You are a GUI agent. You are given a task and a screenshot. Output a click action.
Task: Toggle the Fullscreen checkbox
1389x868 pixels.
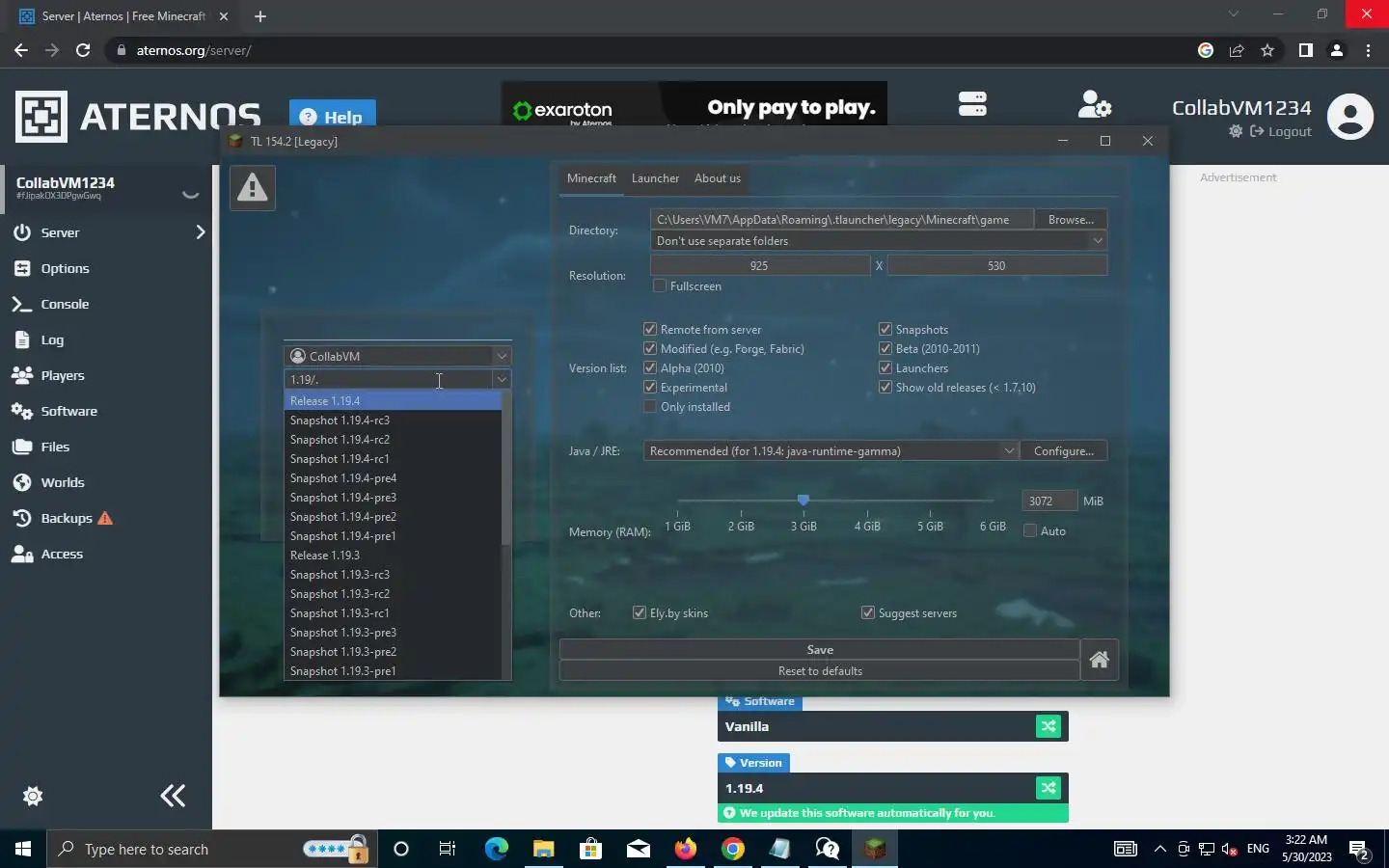660,285
